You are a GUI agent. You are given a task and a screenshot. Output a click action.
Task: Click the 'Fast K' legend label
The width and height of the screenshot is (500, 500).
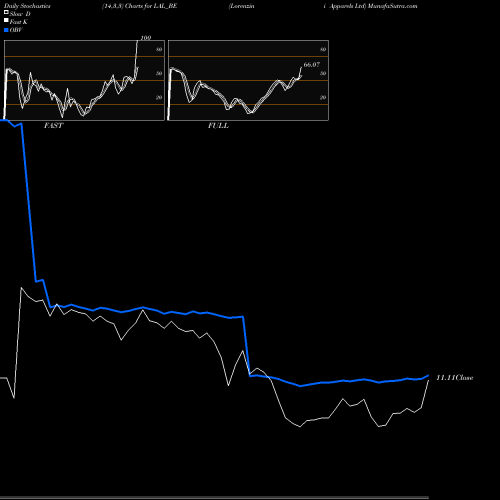(19, 22)
